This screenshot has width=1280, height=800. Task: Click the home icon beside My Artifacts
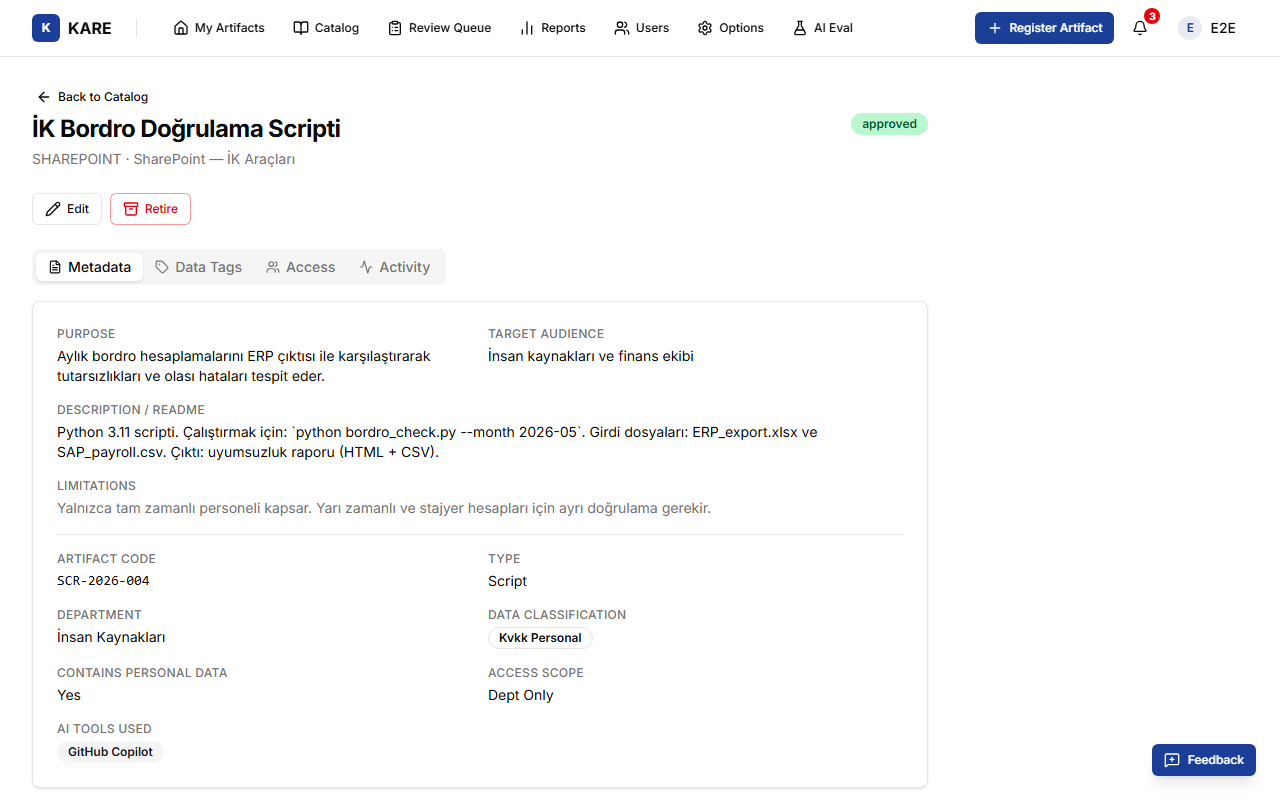click(181, 28)
